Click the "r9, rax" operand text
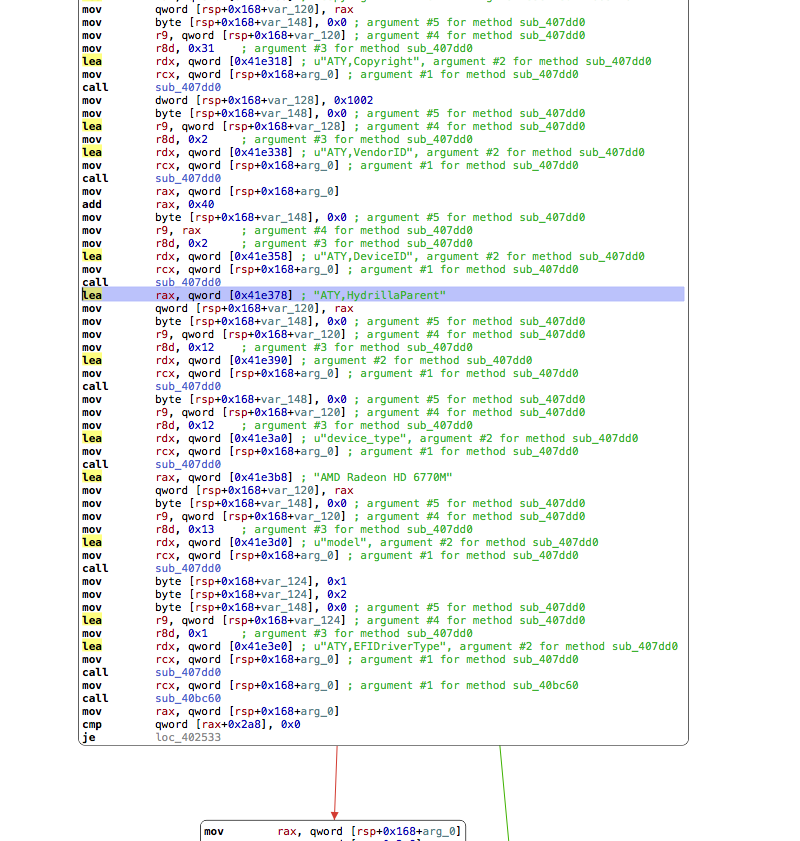800x841 pixels. [x=178, y=231]
